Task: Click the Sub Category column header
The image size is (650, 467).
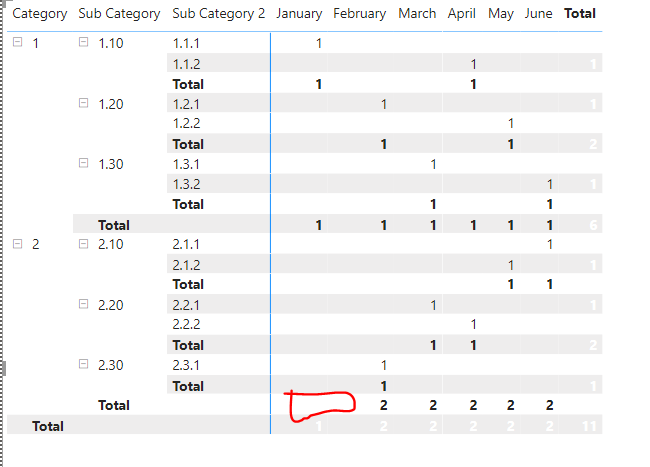Action: [119, 14]
